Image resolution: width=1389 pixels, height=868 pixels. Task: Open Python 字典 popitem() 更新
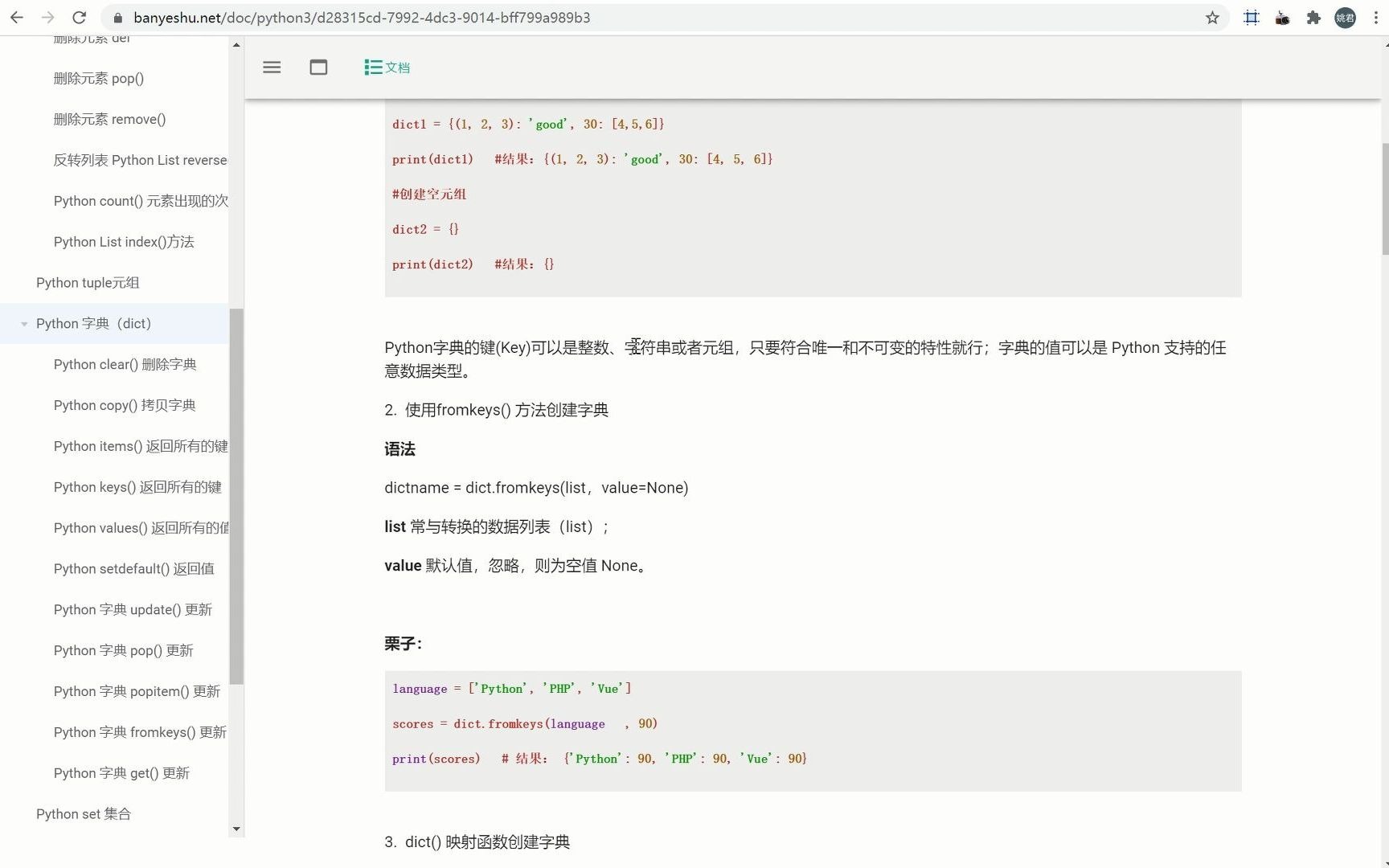coord(137,692)
